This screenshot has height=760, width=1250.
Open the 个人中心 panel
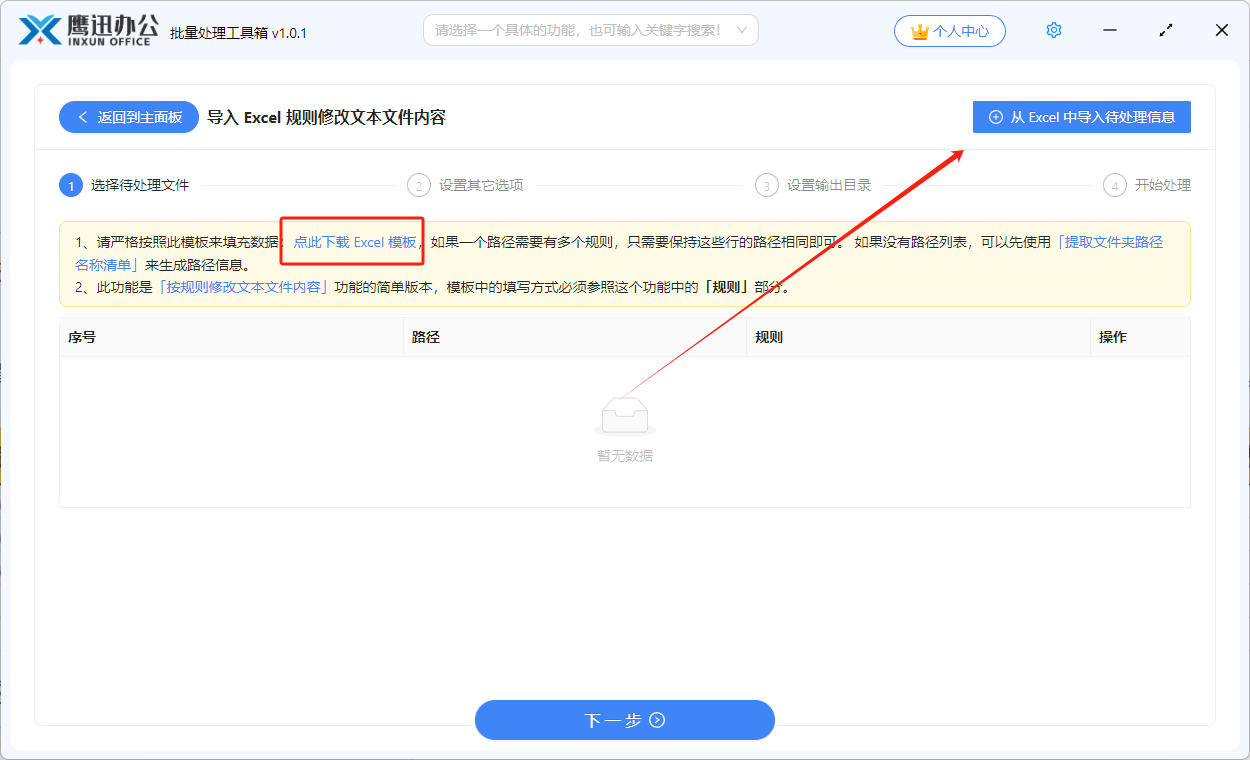(x=950, y=30)
